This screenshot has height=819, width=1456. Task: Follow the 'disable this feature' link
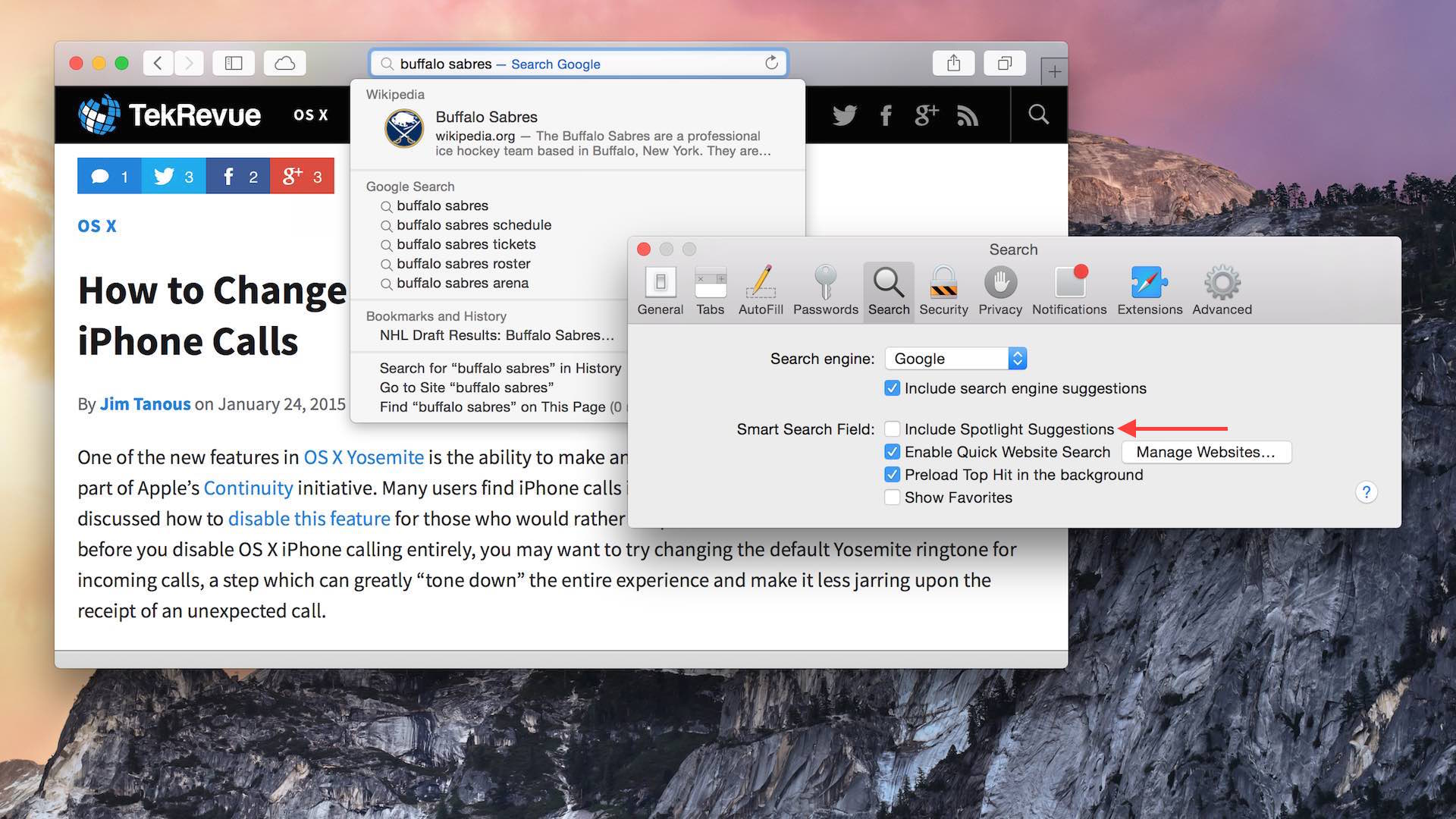tap(309, 519)
